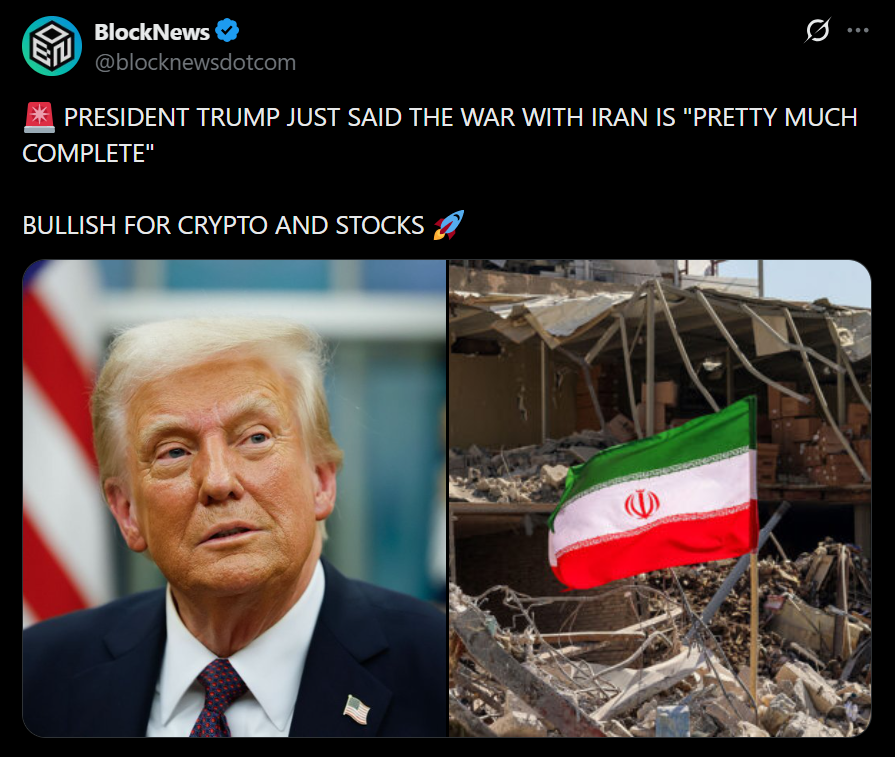Click the post text about Iran war
This screenshot has width=895, height=757.
tap(440, 135)
